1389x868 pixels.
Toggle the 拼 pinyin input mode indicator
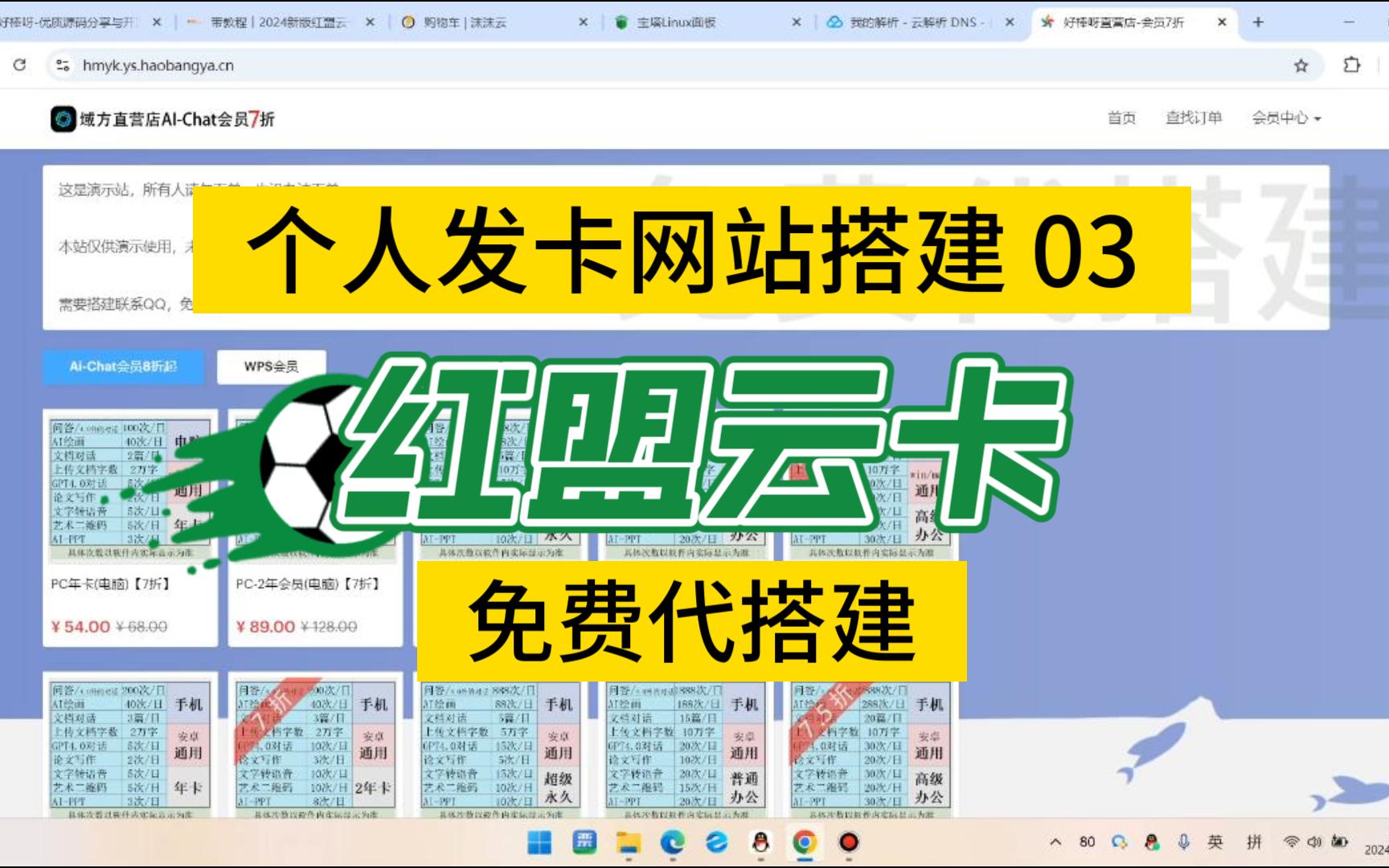1254,841
